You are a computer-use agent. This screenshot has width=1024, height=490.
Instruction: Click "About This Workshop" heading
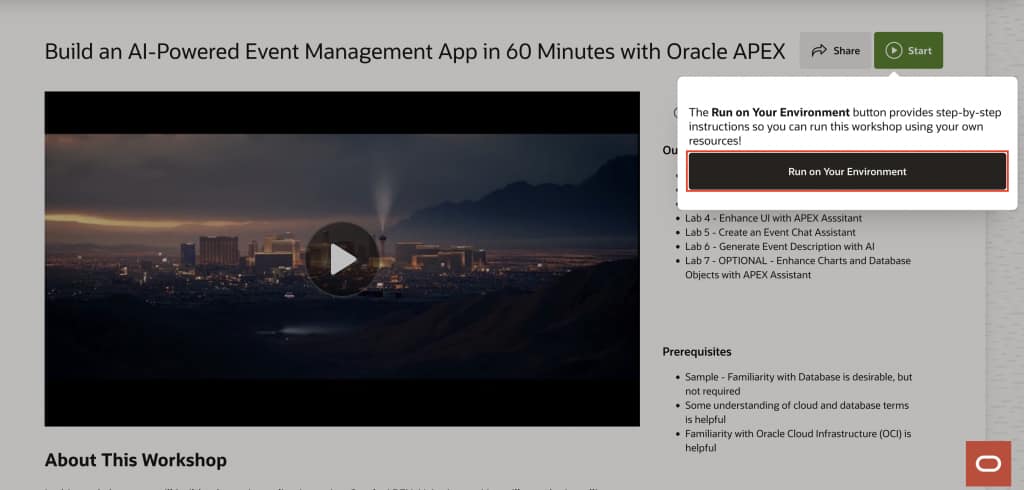click(136, 460)
